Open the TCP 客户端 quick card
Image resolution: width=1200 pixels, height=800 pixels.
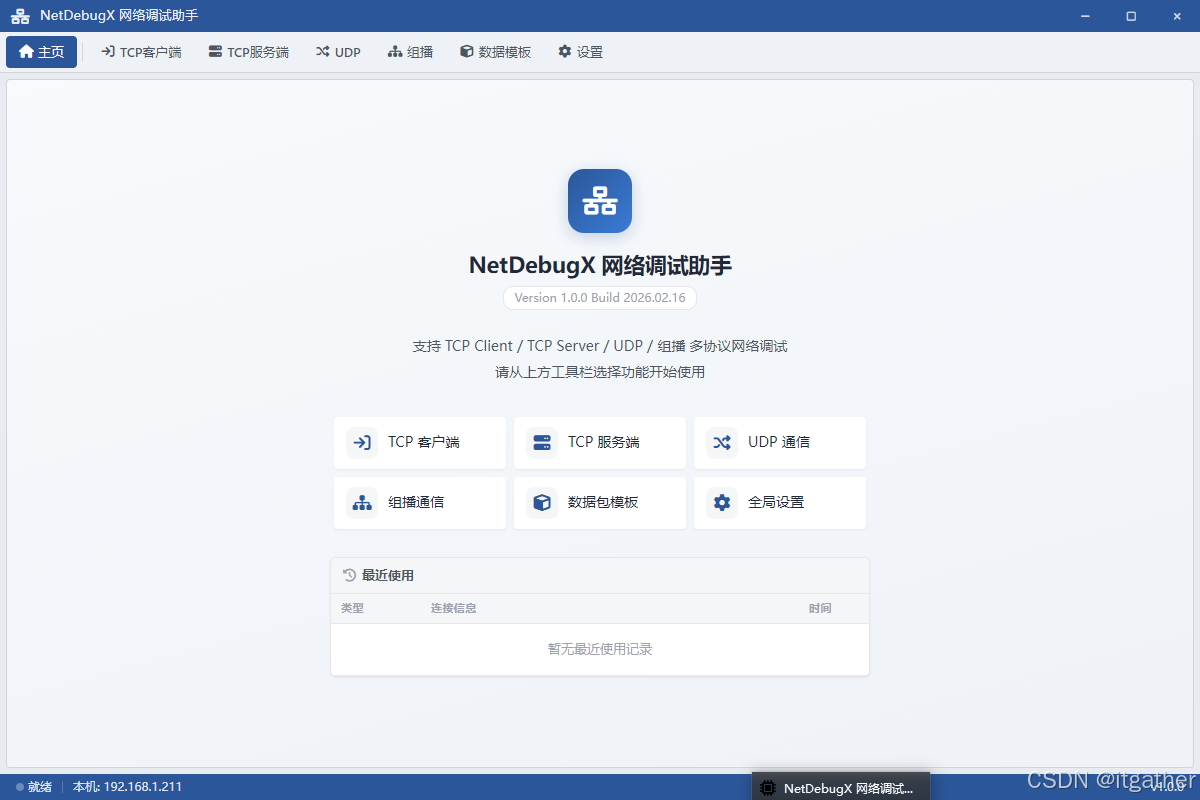420,443
